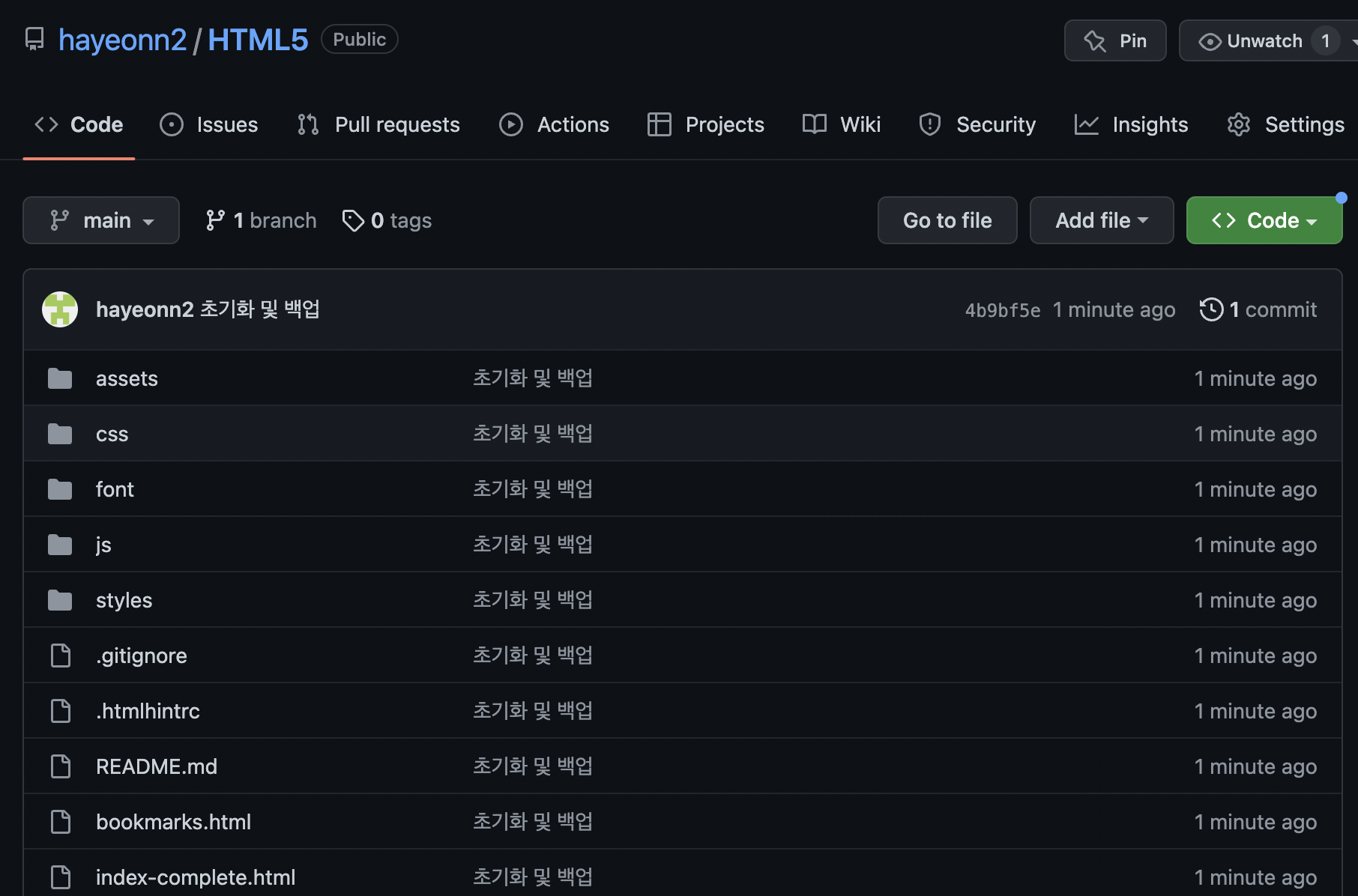Open the bookmarks.html file
This screenshot has height=896, width=1358.
[x=173, y=822]
